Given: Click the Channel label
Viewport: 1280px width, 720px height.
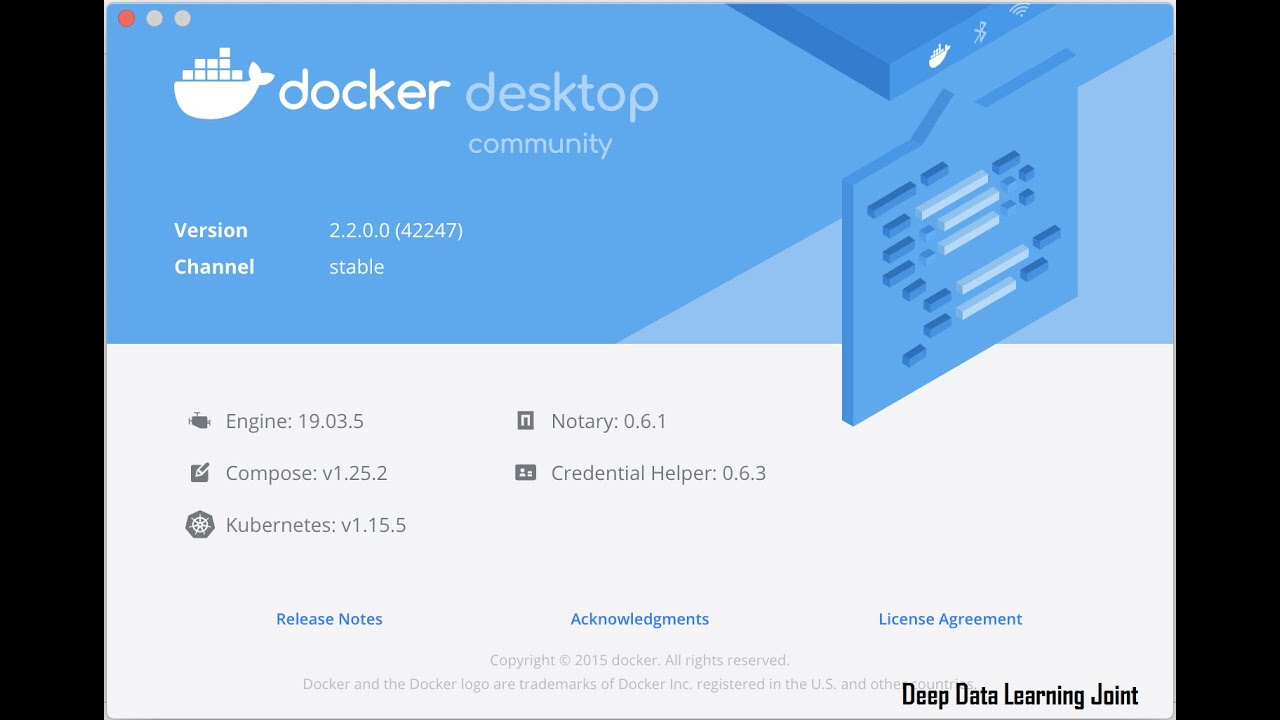Looking at the screenshot, I should click(214, 267).
